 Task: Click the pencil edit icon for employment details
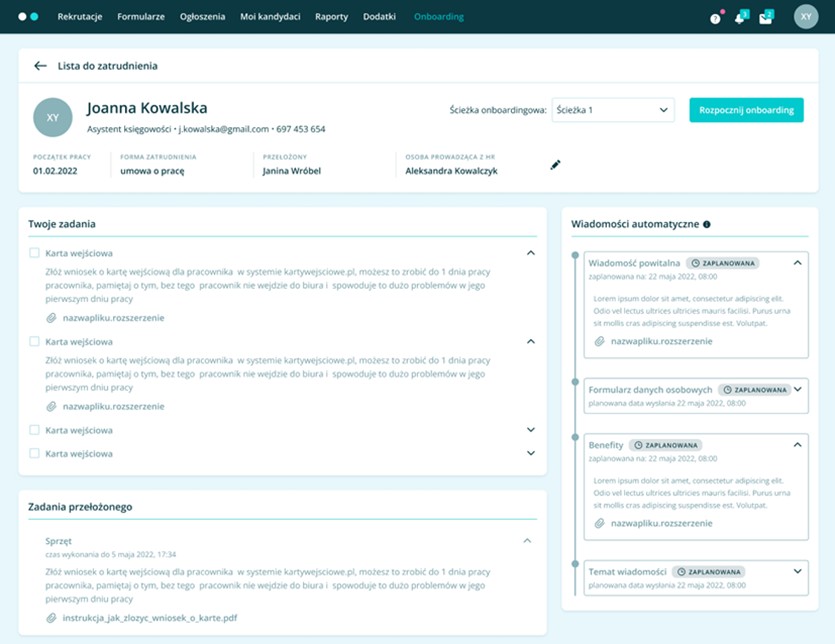click(556, 165)
